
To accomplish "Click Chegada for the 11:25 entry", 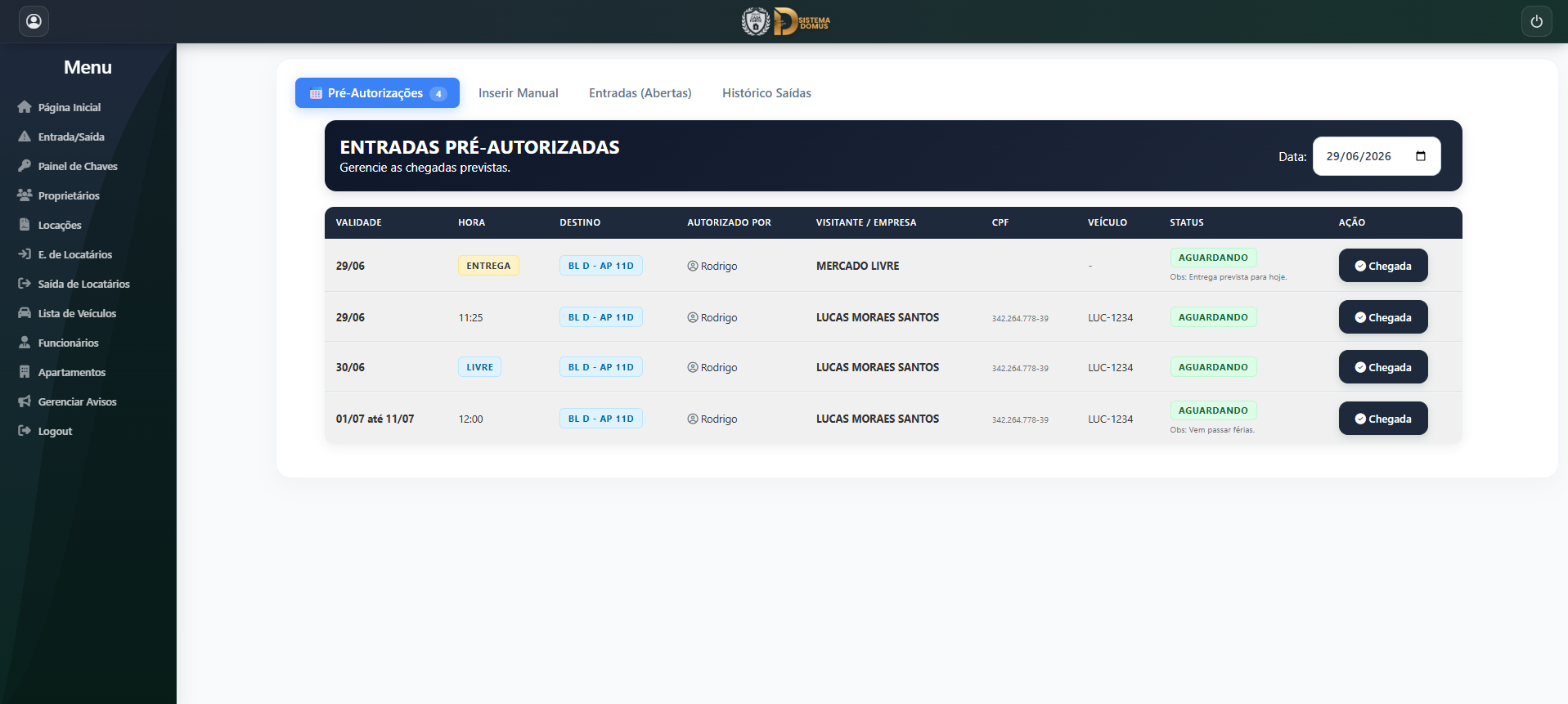I will tap(1383, 317).
